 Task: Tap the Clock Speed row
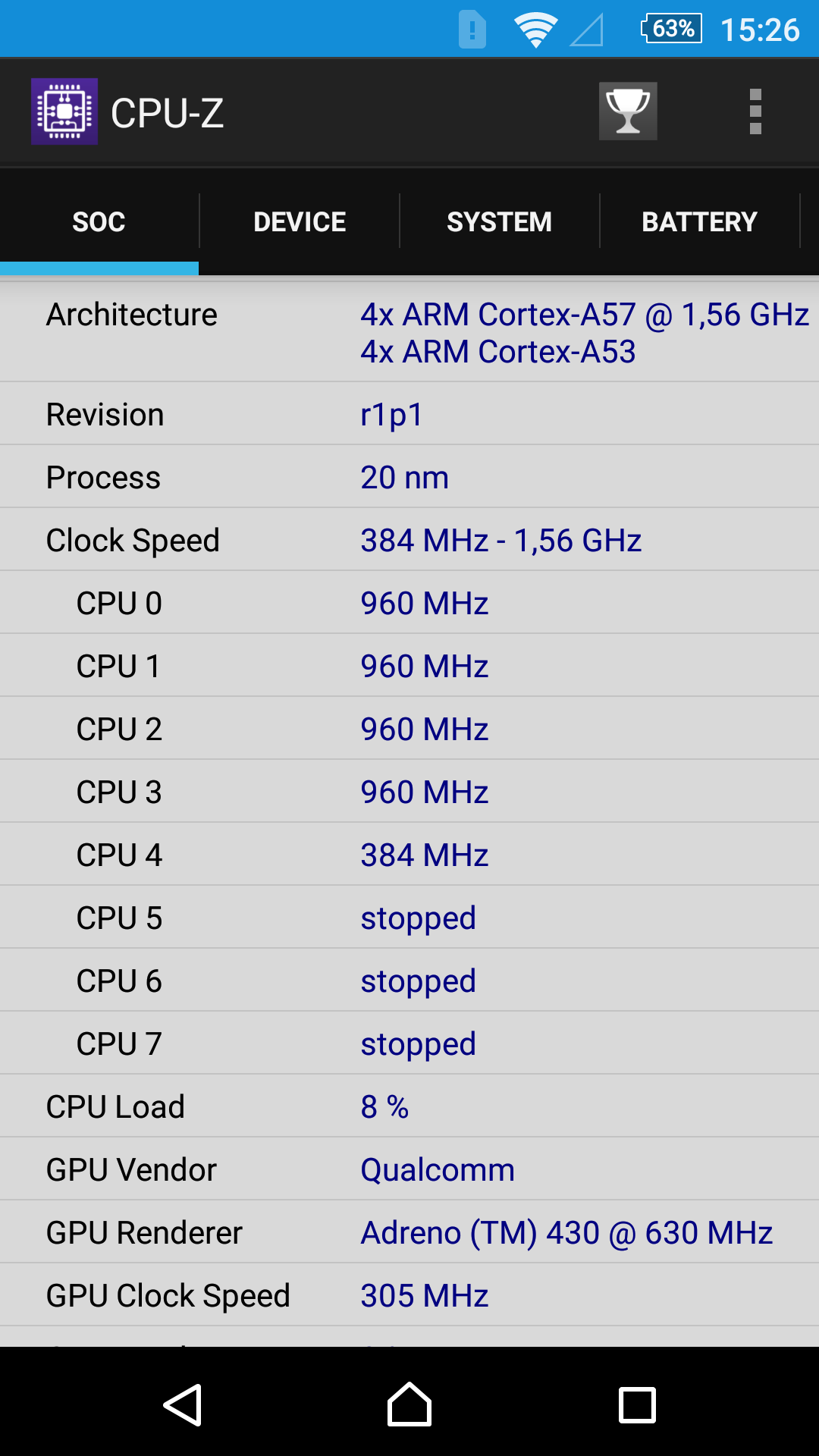pos(409,540)
